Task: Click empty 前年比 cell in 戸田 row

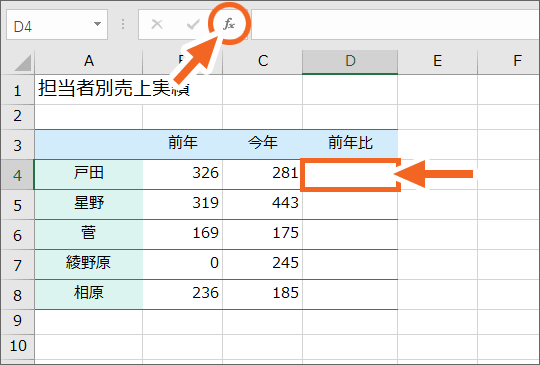Action: pyautogui.click(x=350, y=174)
